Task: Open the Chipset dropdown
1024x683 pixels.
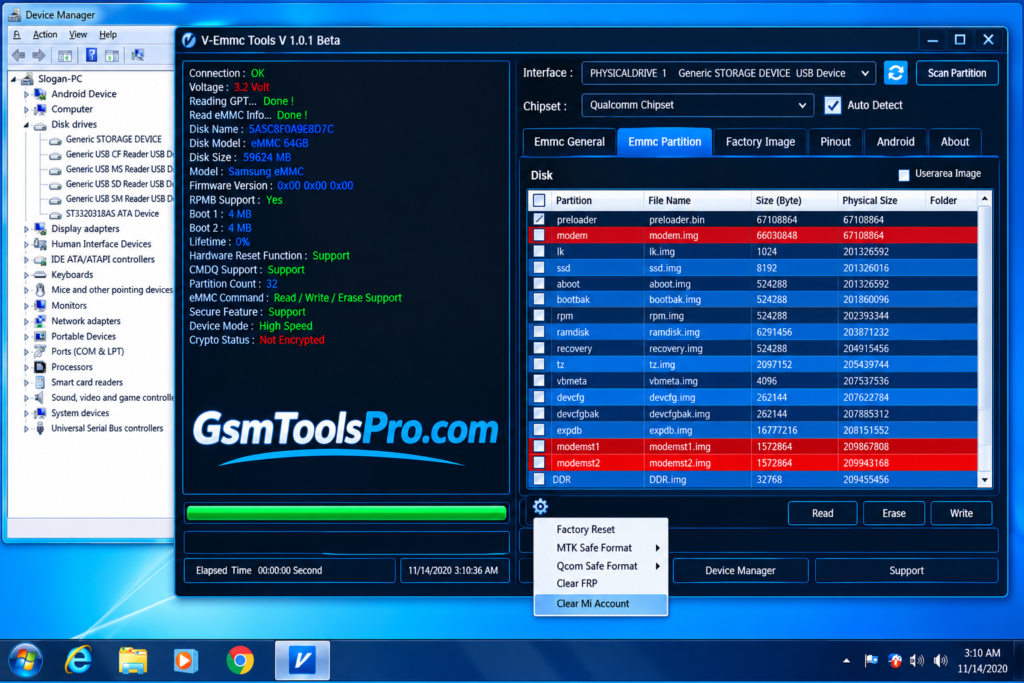Action: (x=697, y=105)
